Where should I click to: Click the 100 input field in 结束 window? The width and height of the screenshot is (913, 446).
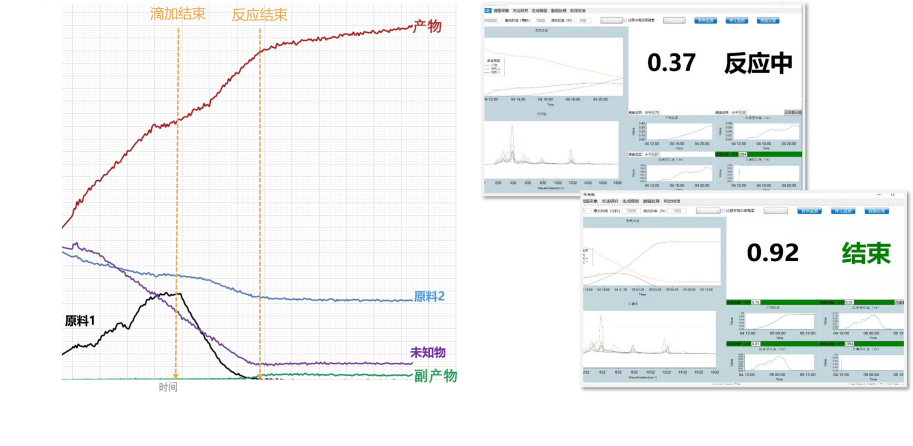point(677,211)
